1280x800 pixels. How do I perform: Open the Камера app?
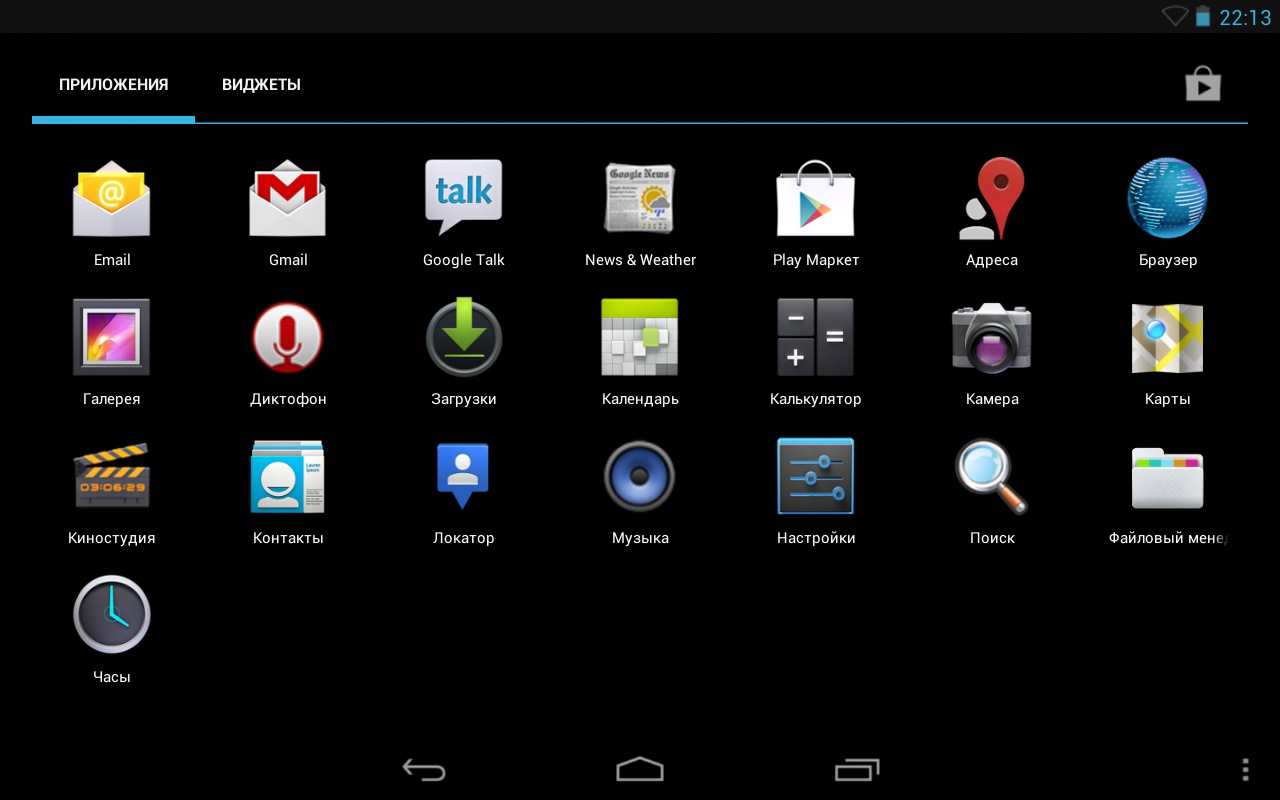992,337
